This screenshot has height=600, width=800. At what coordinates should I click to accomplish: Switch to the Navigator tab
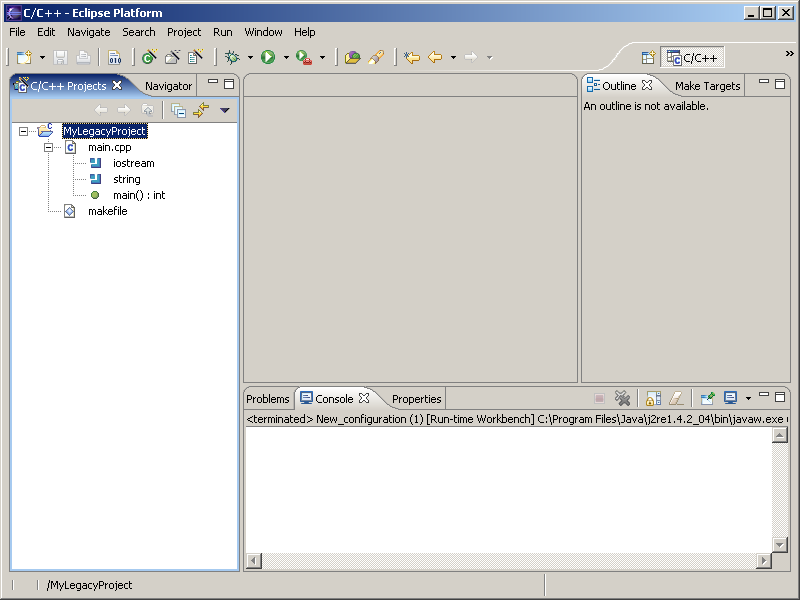[168, 86]
